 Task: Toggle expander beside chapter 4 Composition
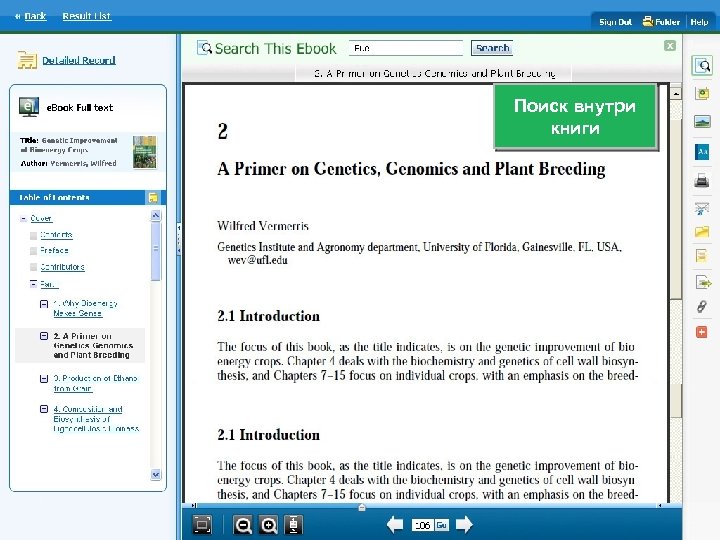[44, 409]
